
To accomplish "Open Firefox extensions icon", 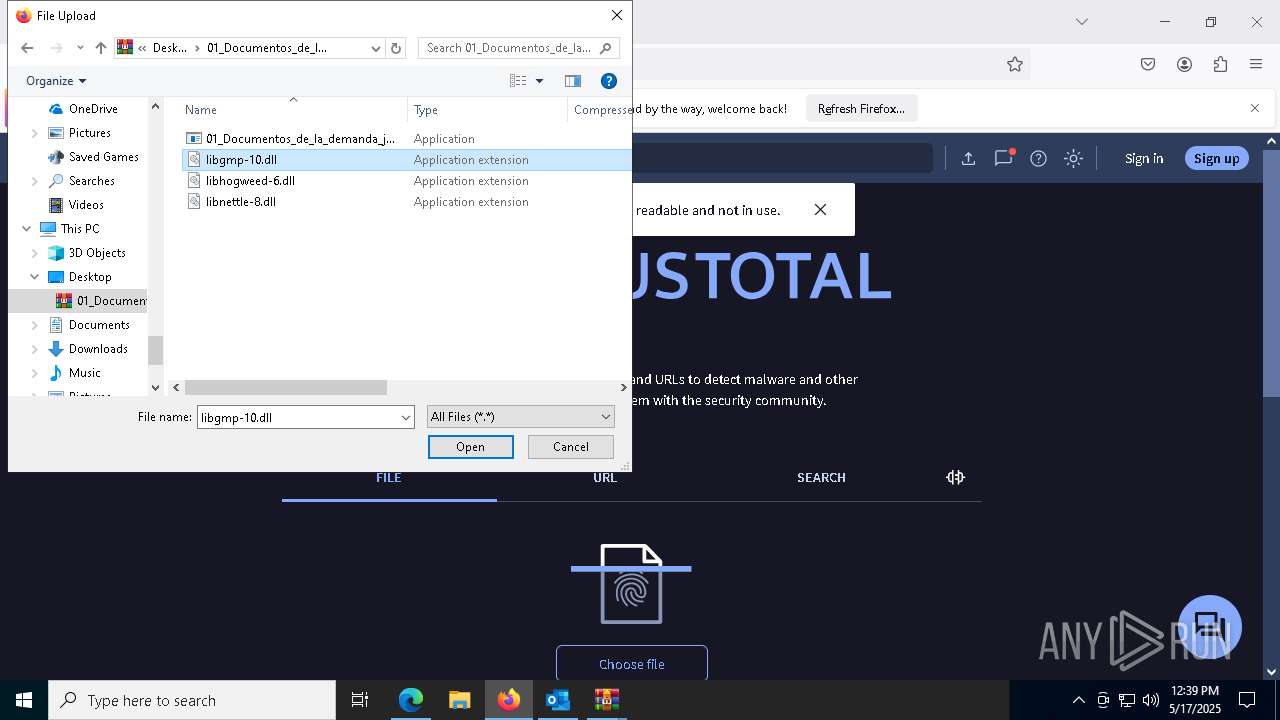I will coord(1220,64).
